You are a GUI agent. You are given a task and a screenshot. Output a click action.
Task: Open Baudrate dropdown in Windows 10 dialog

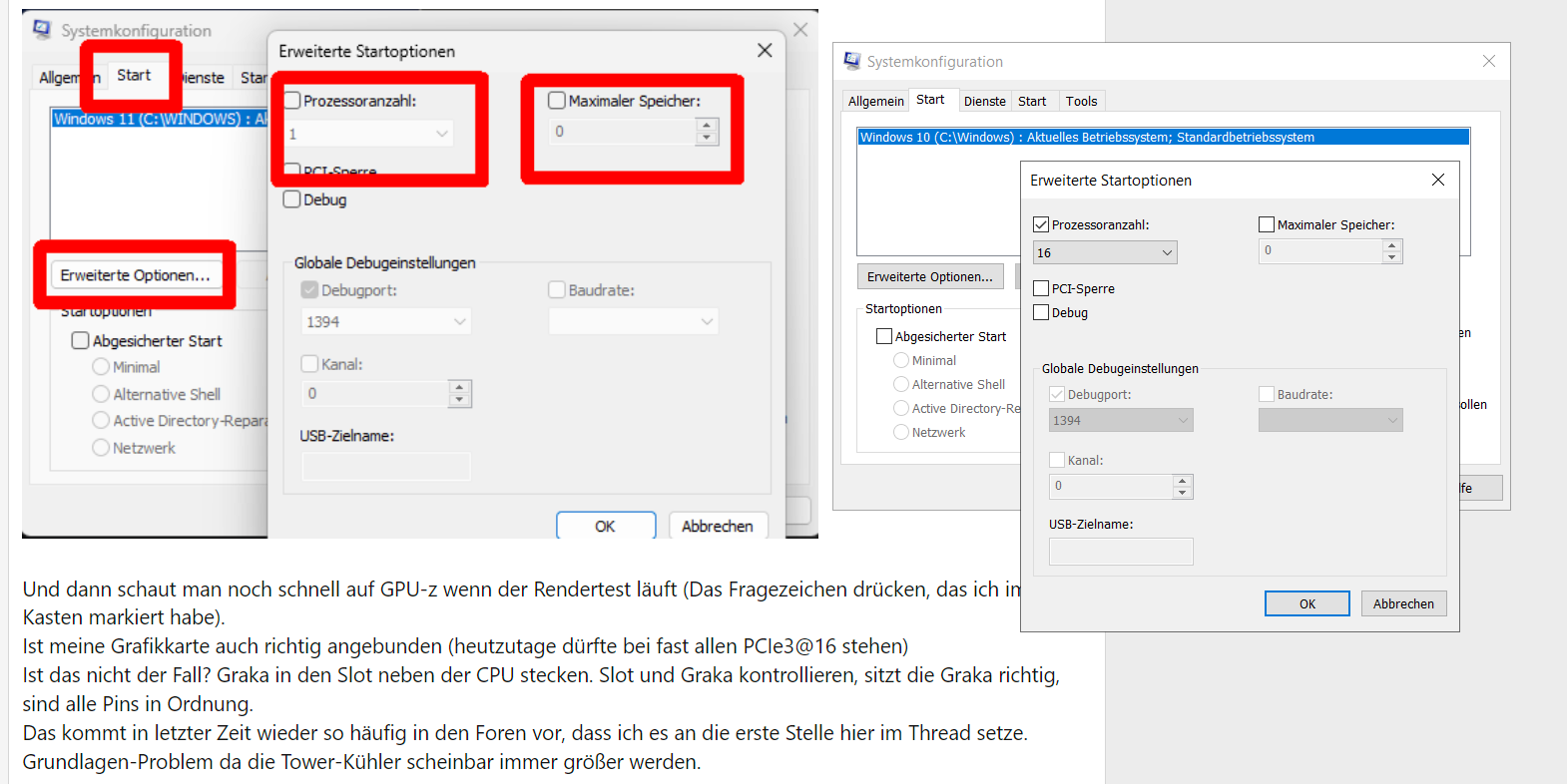click(x=1330, y=420)
